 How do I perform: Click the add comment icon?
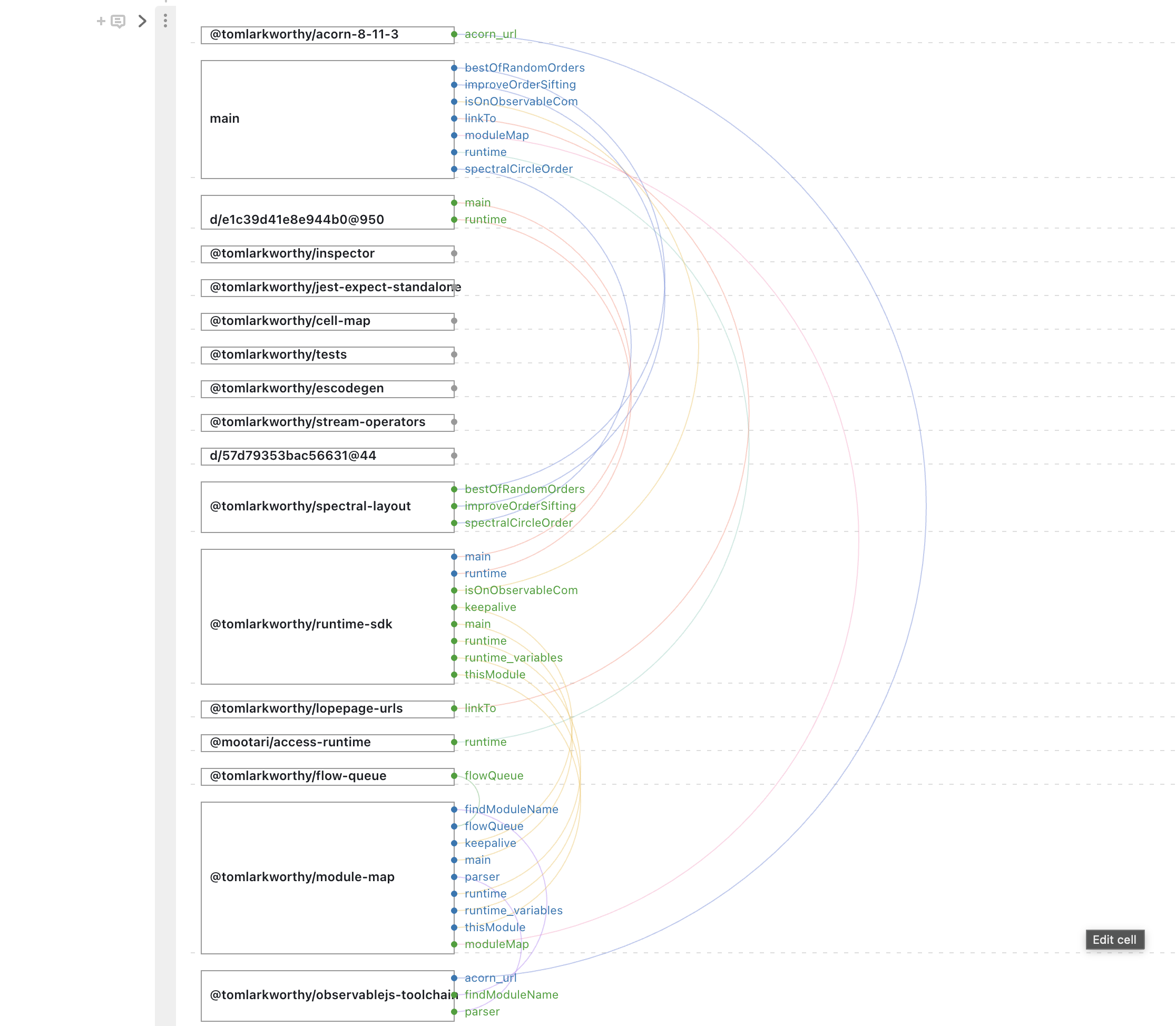(x=117, y=22)
